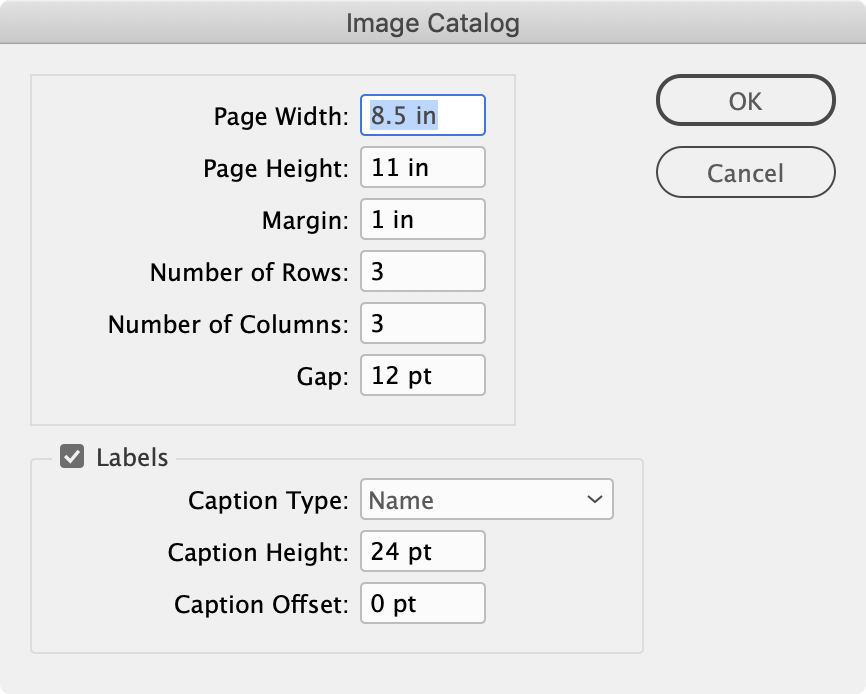The image size is (866, 694).
Task: Click the OK button
Action: (745, 100)
